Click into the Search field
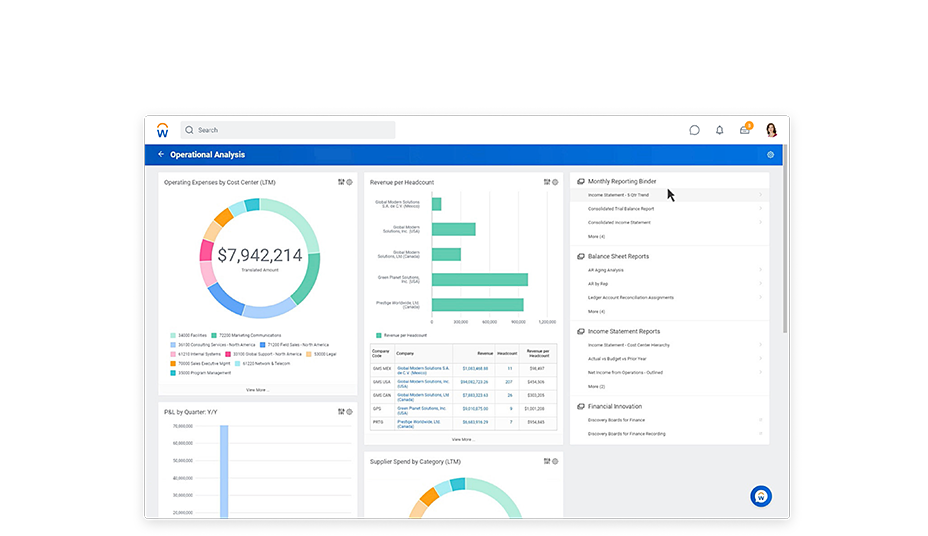This screenshot has width=928, height=536. tap(290, 130)
